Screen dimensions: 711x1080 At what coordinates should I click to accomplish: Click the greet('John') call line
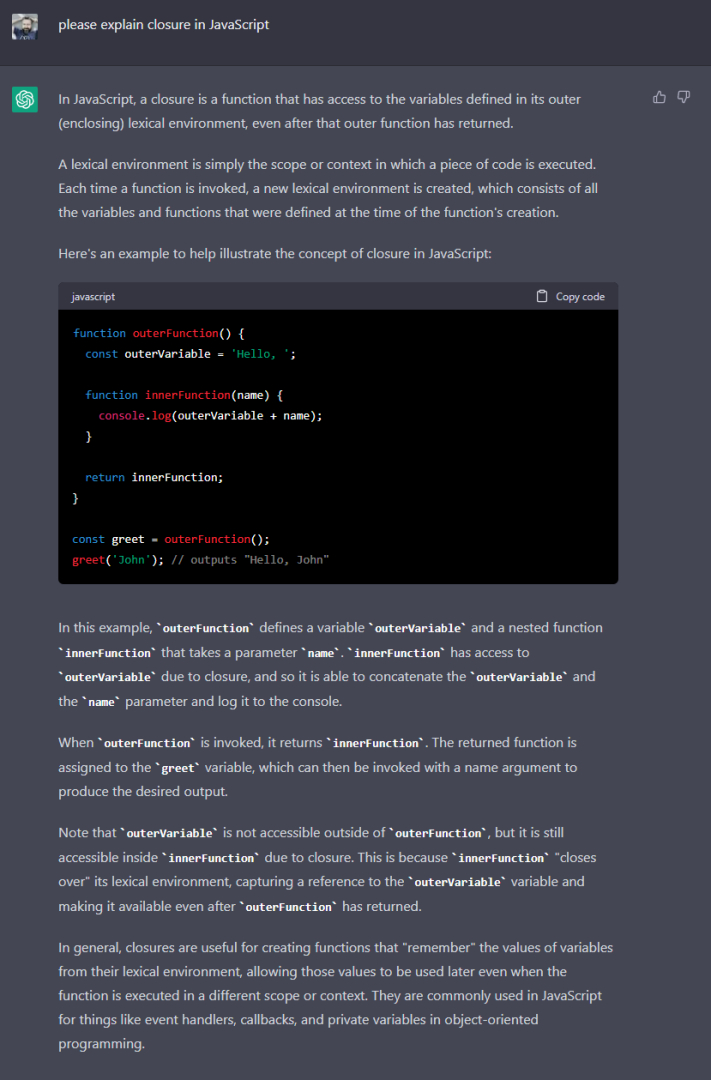click(x=200, y=560)
